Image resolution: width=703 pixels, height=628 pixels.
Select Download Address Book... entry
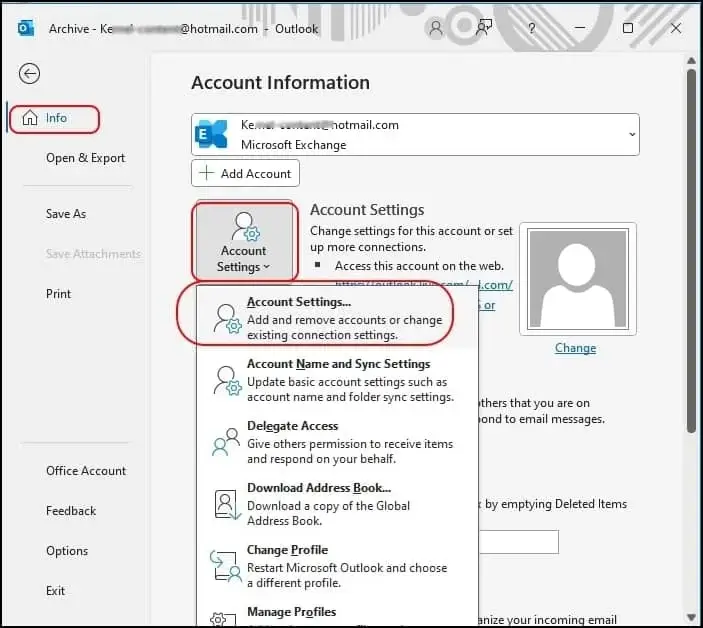click(337, 503)
